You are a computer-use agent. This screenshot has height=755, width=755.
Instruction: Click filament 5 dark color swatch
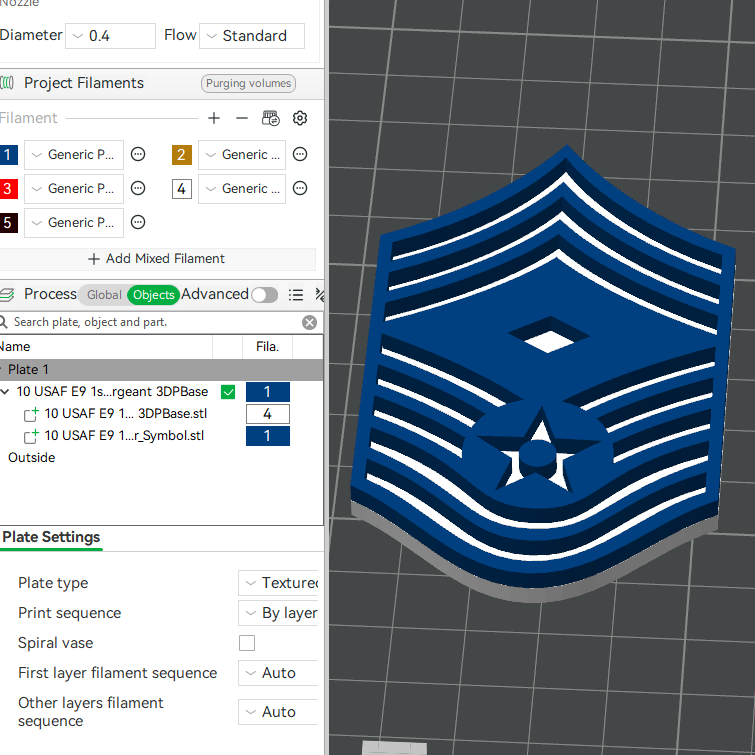[9, 222]
